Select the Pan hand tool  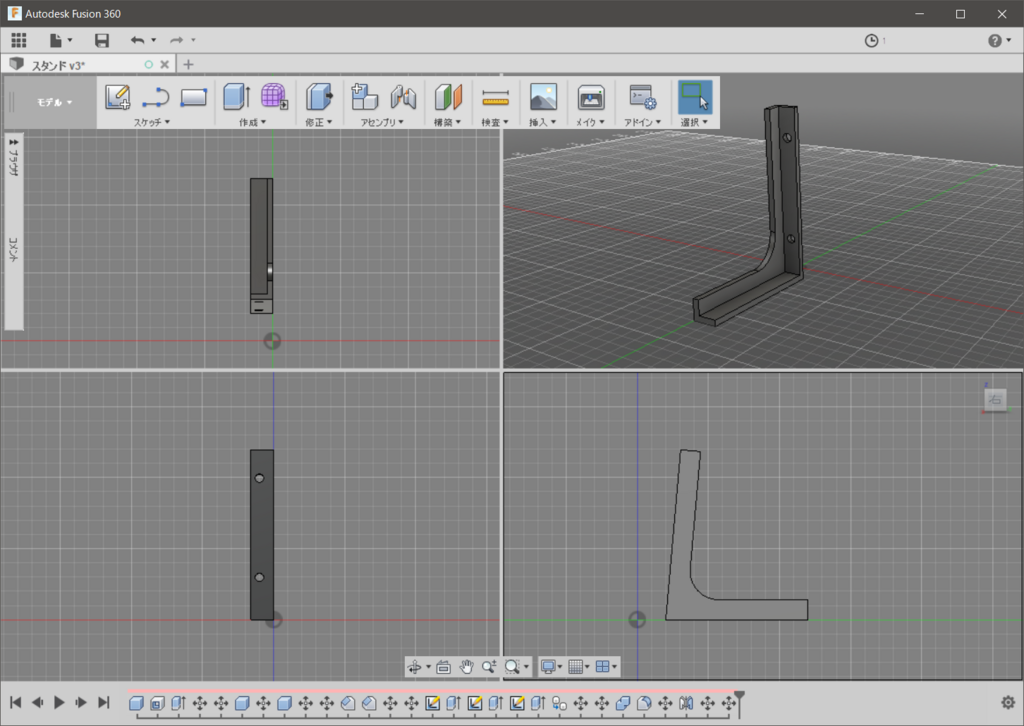point(466,667)
